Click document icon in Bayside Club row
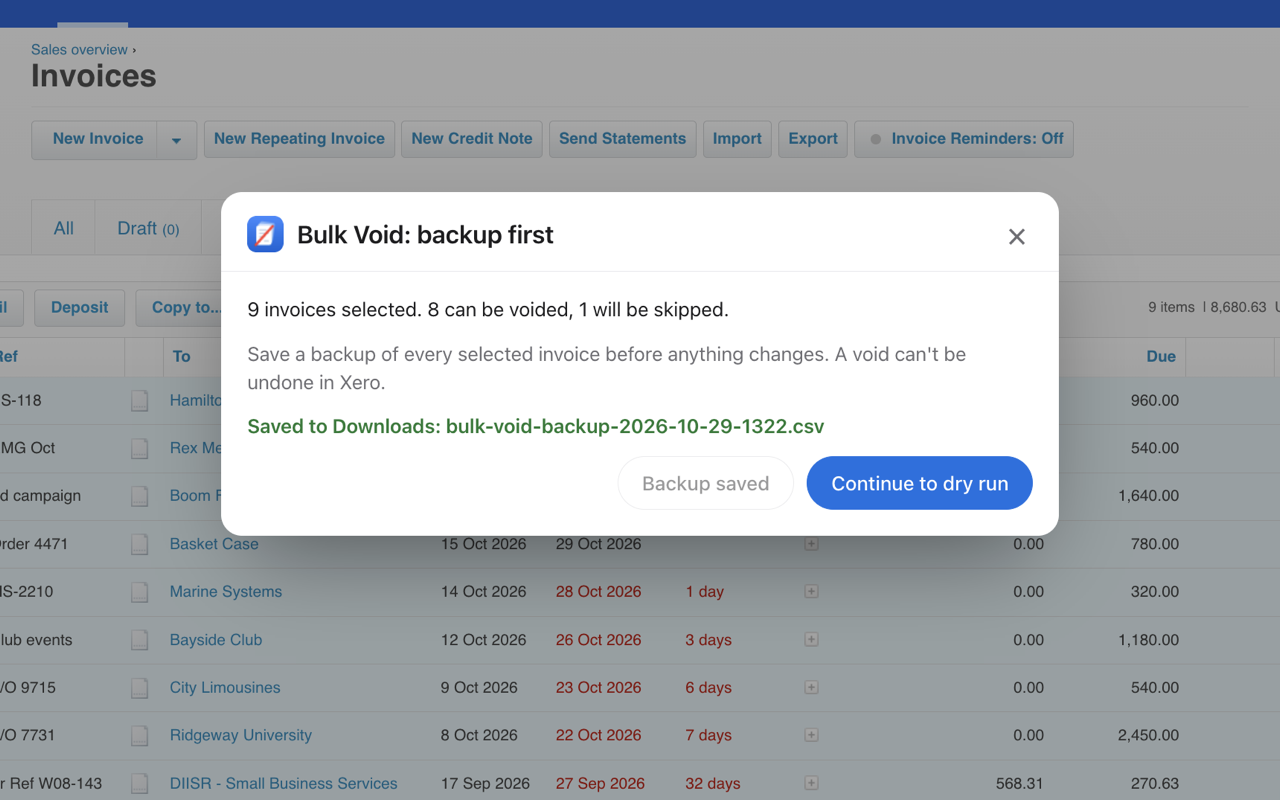This screenshot has height=800, width=1280. pos(140,640)
